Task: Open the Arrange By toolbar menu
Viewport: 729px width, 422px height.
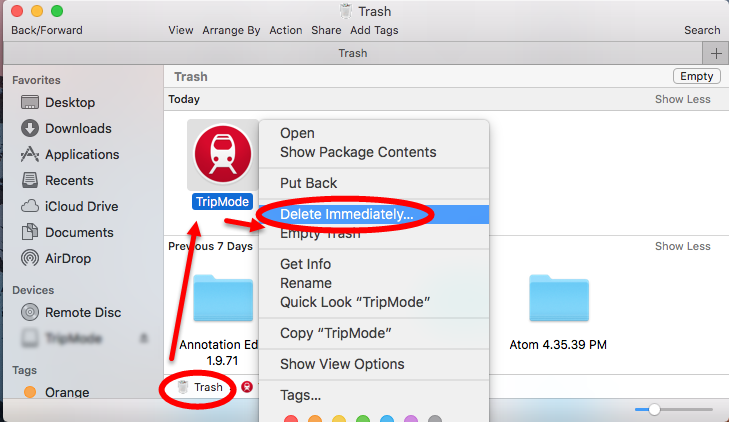Action: click(x=231, y=30)
